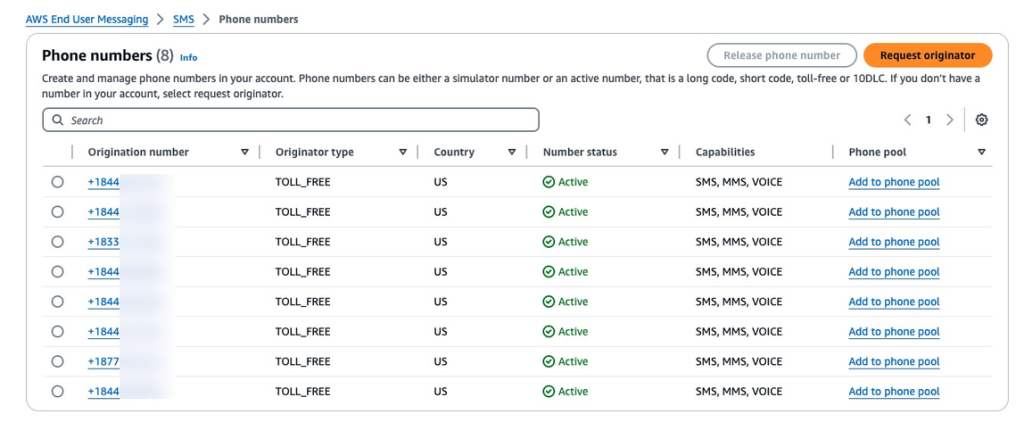Click the Capabilities column header
This screenshot has height=422, width=1024.
click(725, 152)
